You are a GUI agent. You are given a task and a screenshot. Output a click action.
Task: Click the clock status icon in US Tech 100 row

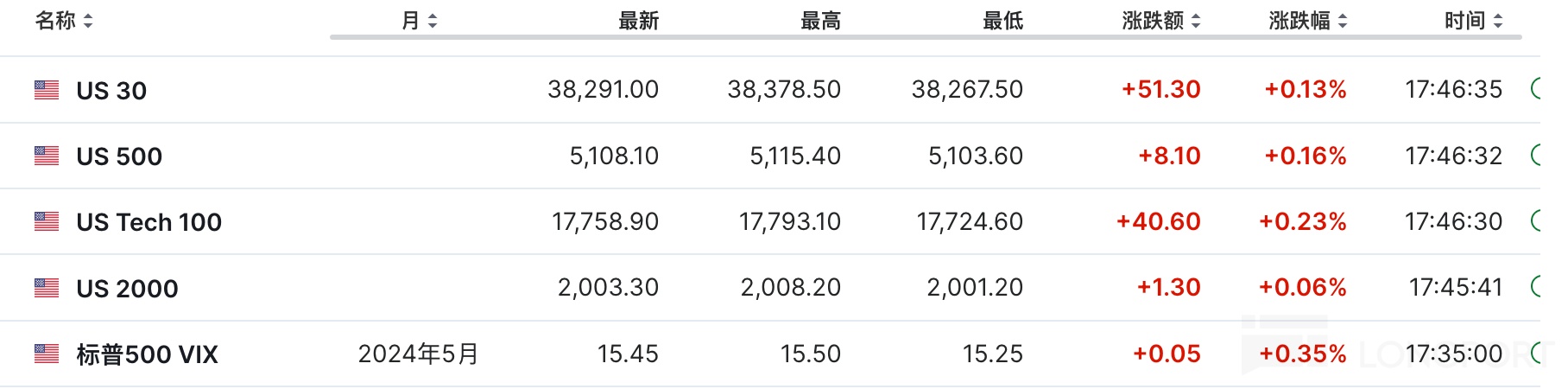1536,221
